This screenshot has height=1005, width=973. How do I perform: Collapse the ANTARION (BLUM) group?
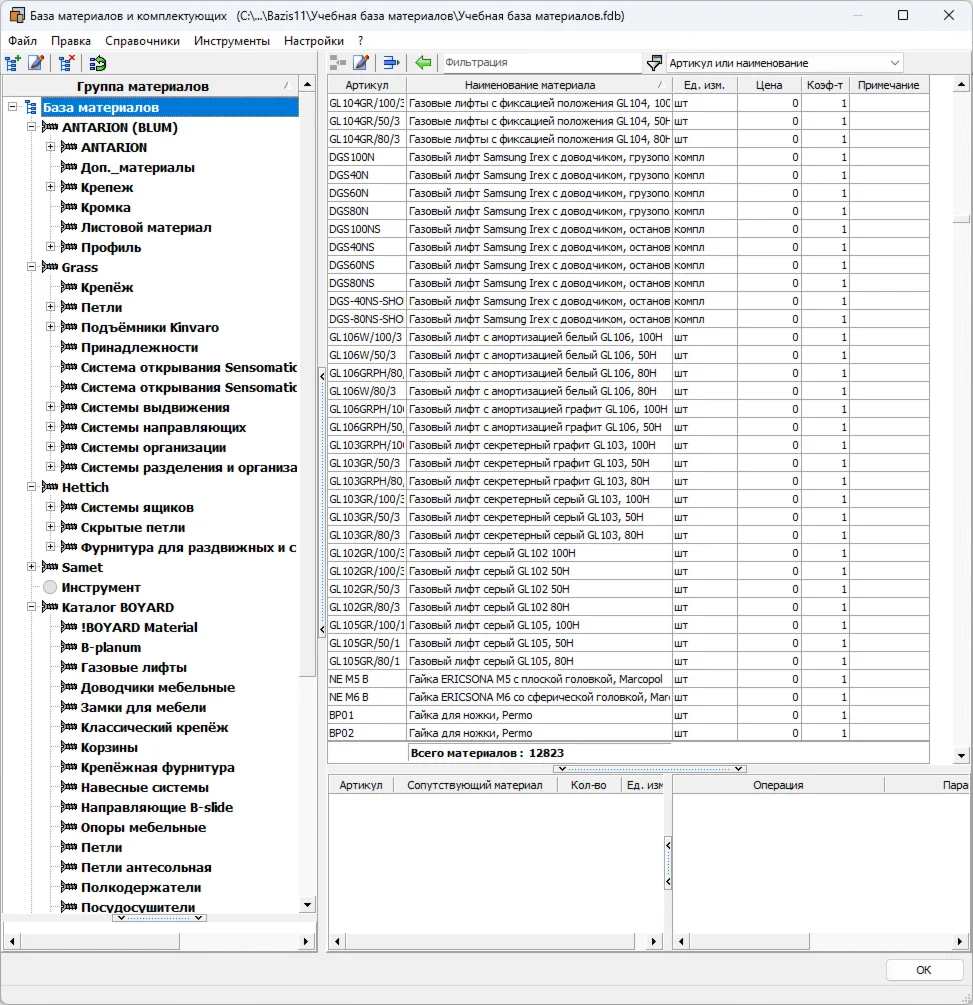coord(32,127)
